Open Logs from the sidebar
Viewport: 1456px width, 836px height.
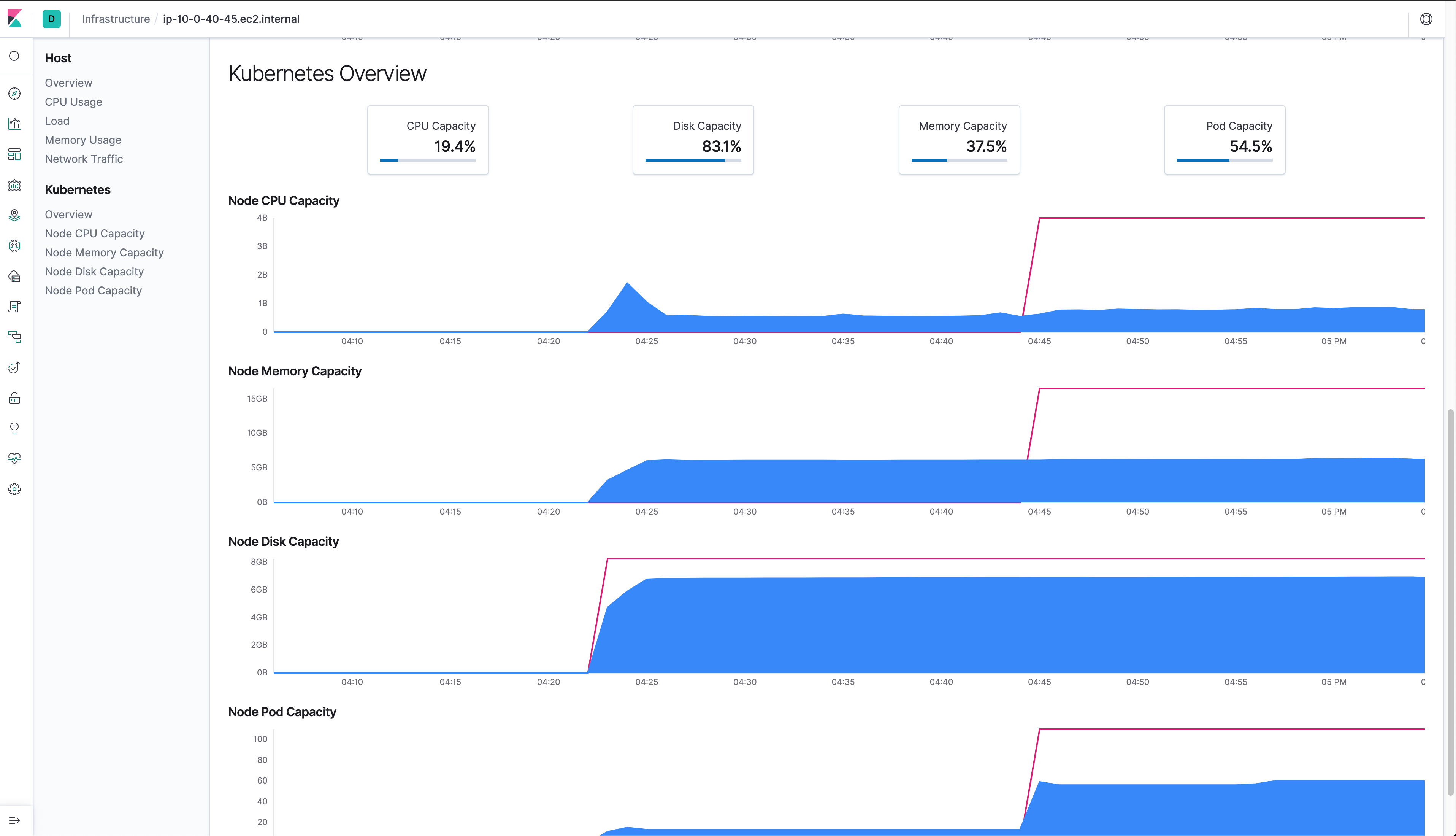coord(15,307)
